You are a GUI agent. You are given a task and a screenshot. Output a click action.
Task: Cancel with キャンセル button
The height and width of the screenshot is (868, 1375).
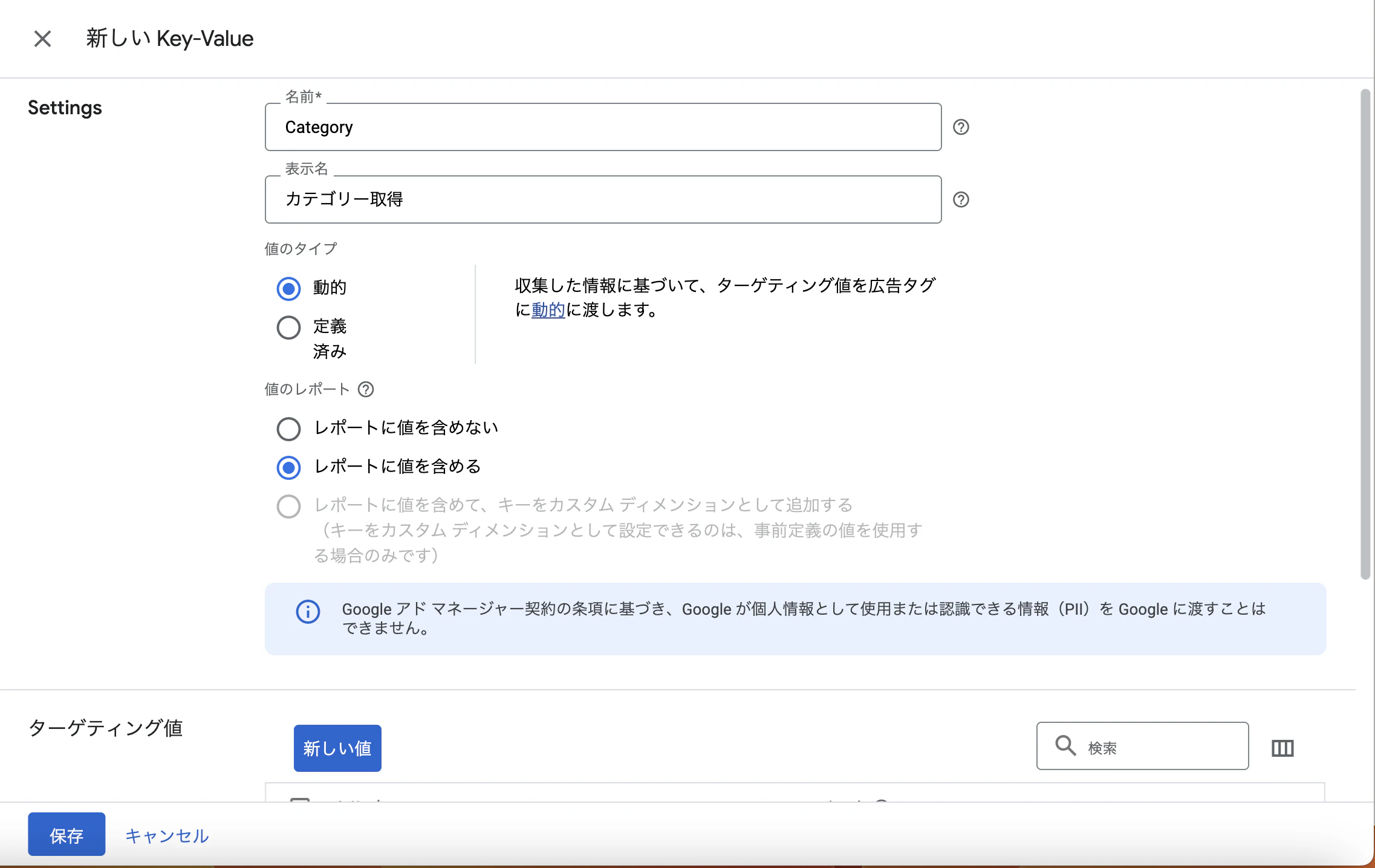pos(167,835)
